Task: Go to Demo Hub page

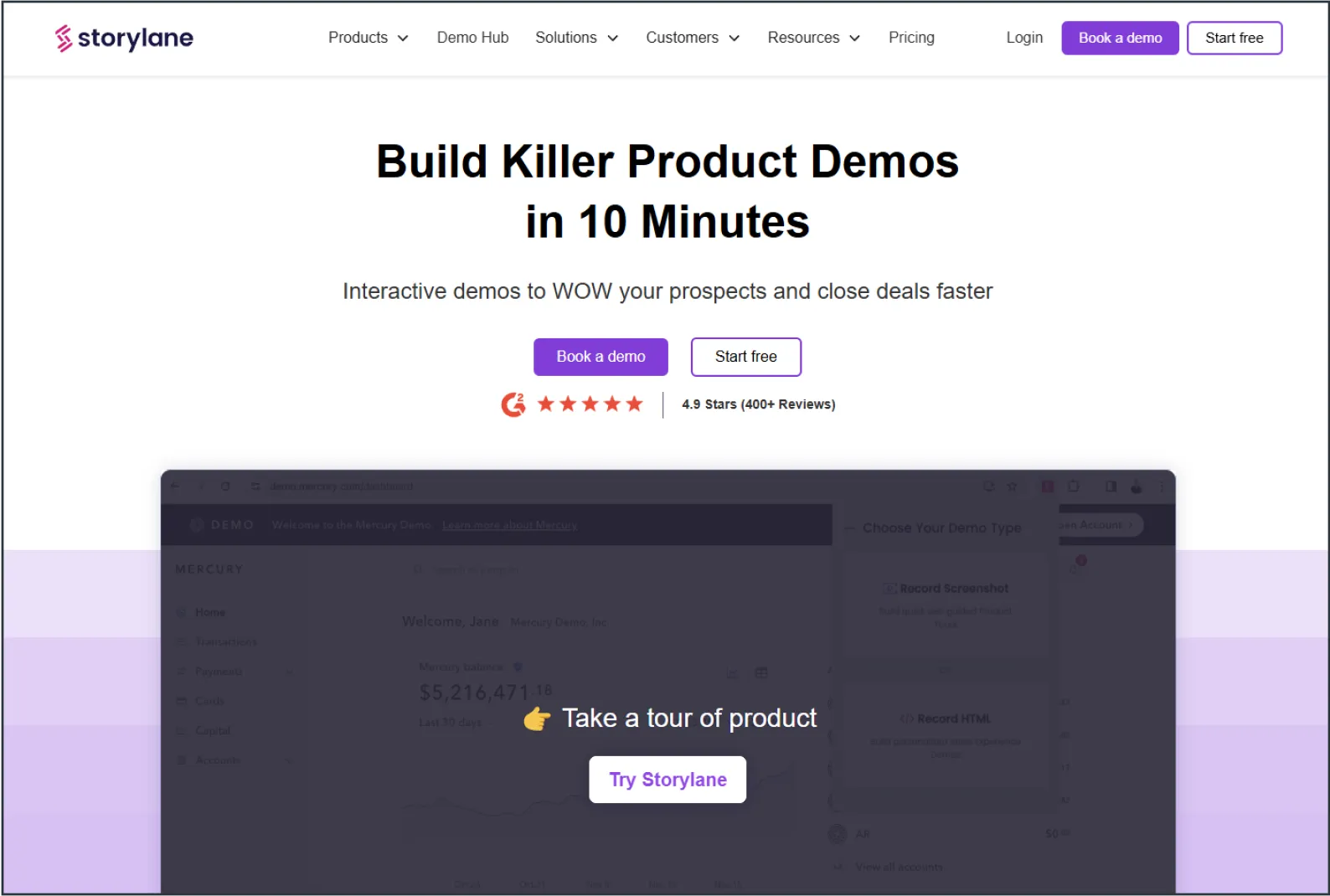Action: click(472, 38)
